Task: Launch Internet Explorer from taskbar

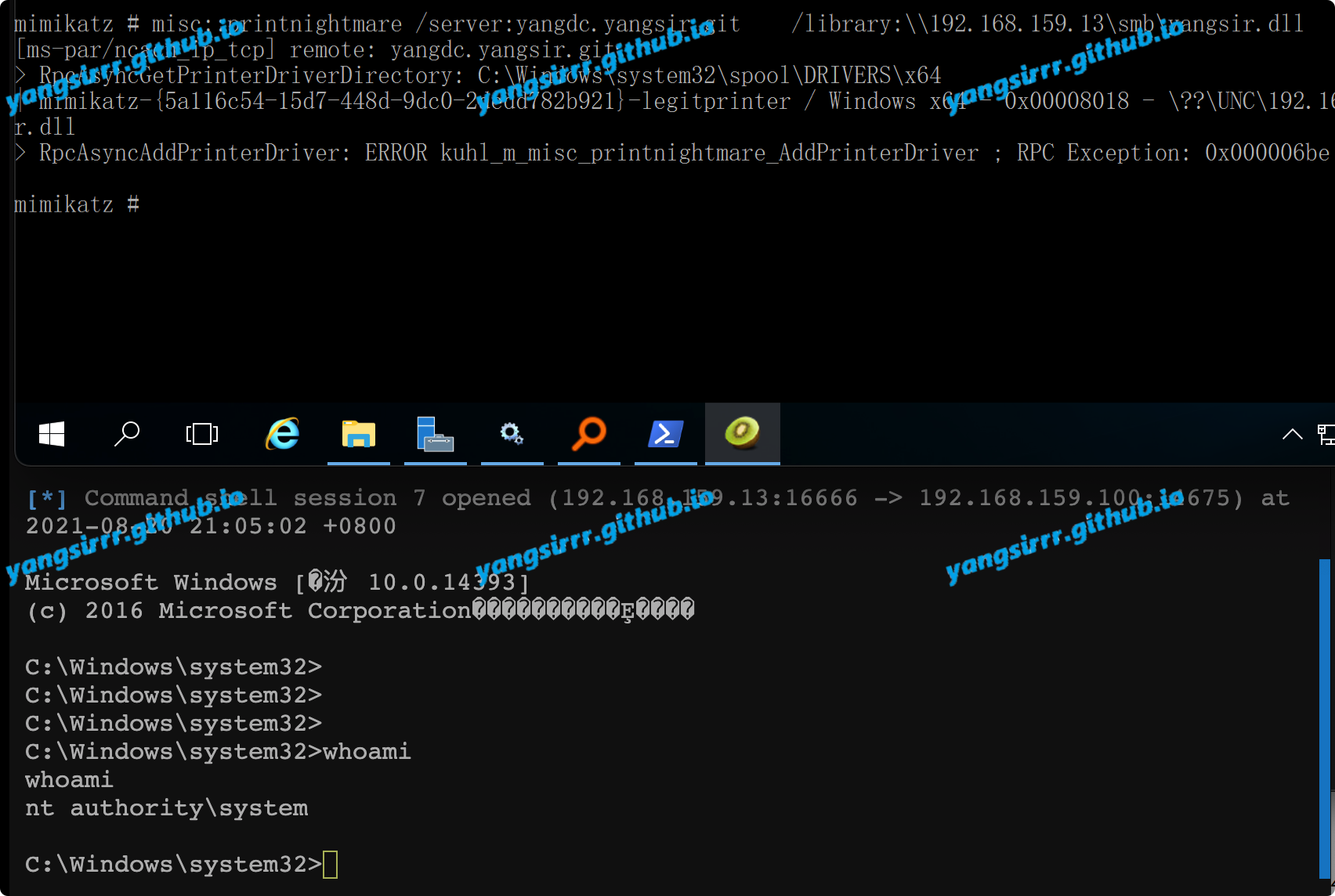Action: click(282, 434)
